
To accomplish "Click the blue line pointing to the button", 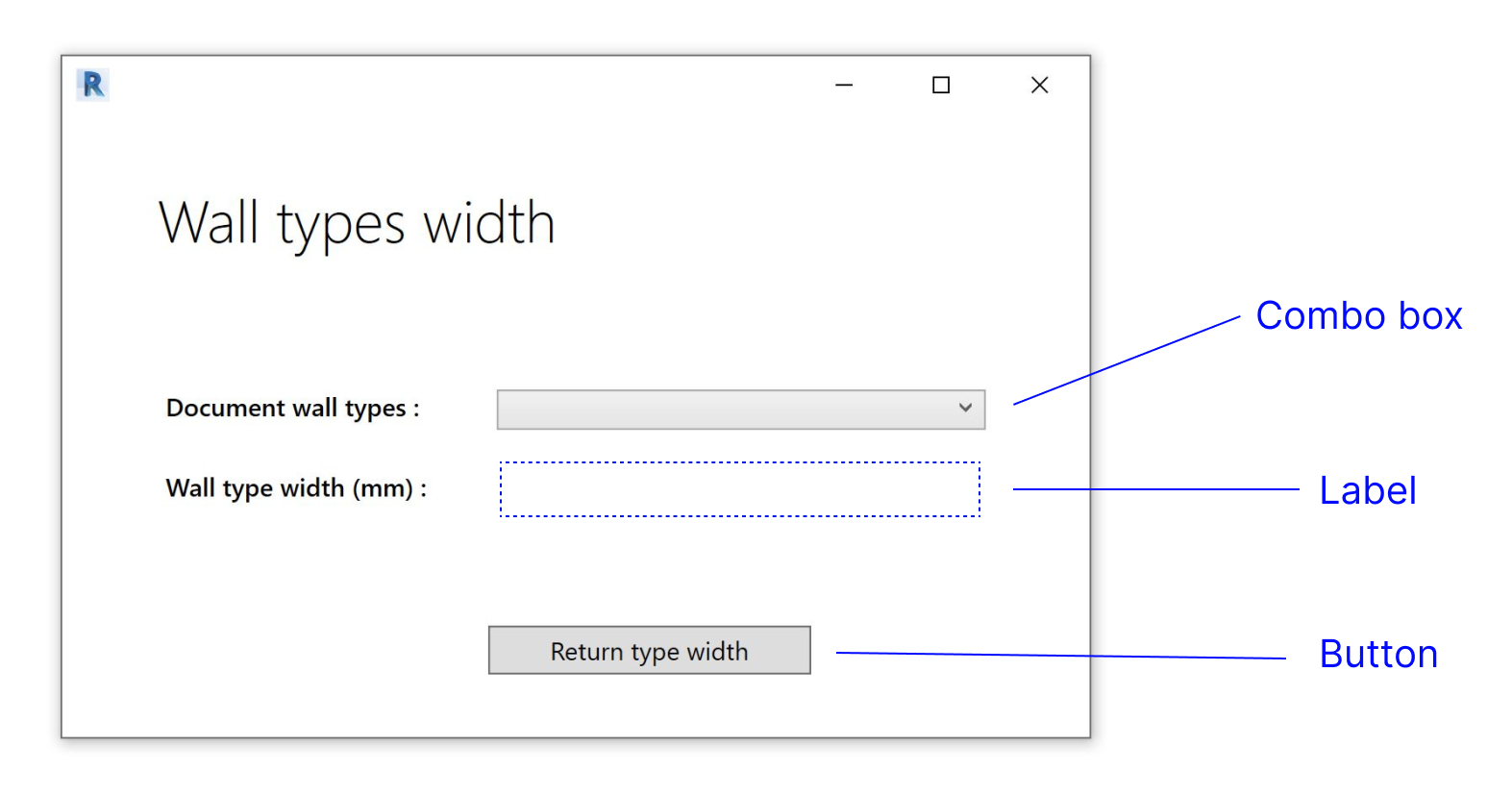I will [1060, 656].
